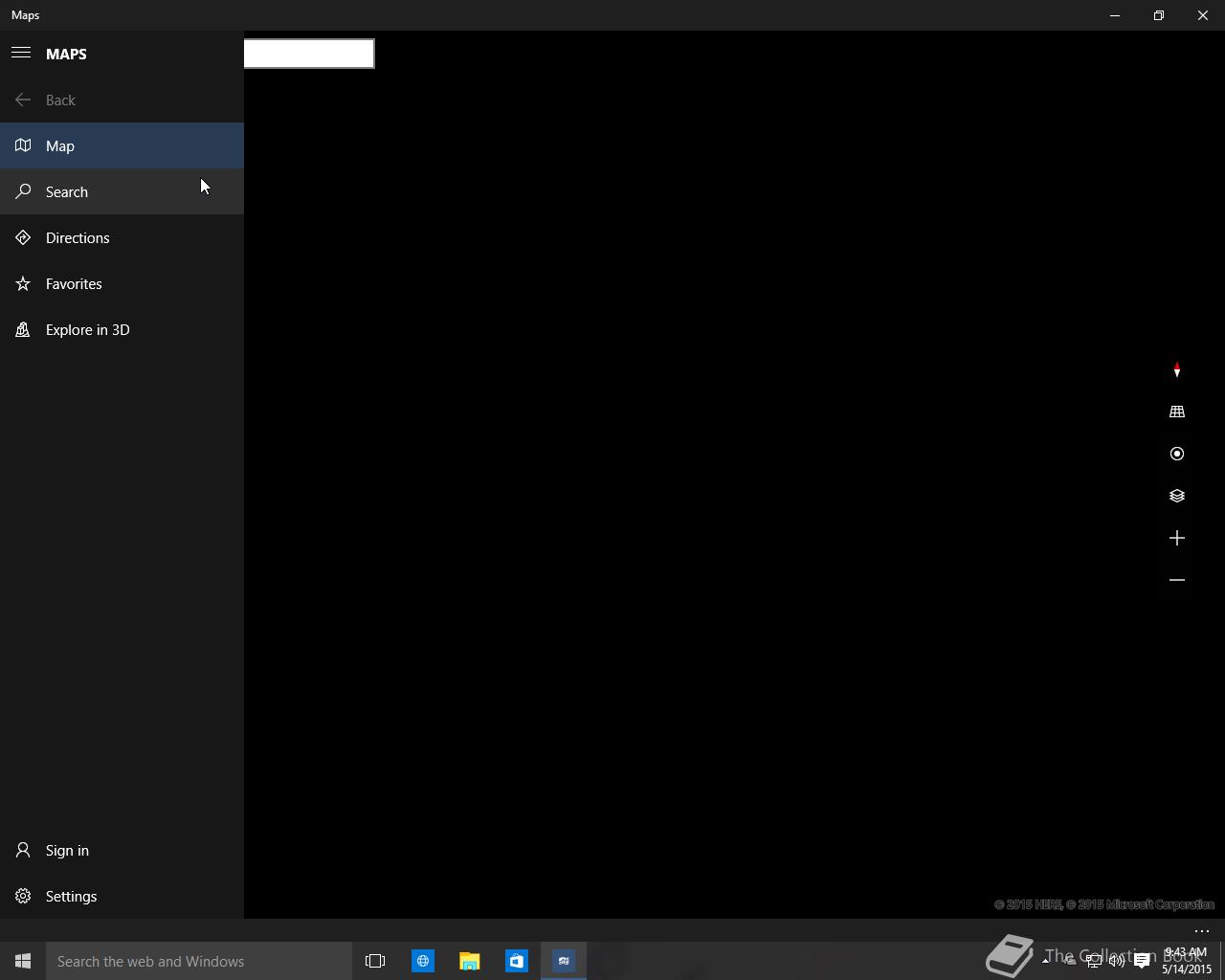The height and width of the screenshot is (980, 1225).
Task: Open Maps Settings
Action: (x=122, y=896)
